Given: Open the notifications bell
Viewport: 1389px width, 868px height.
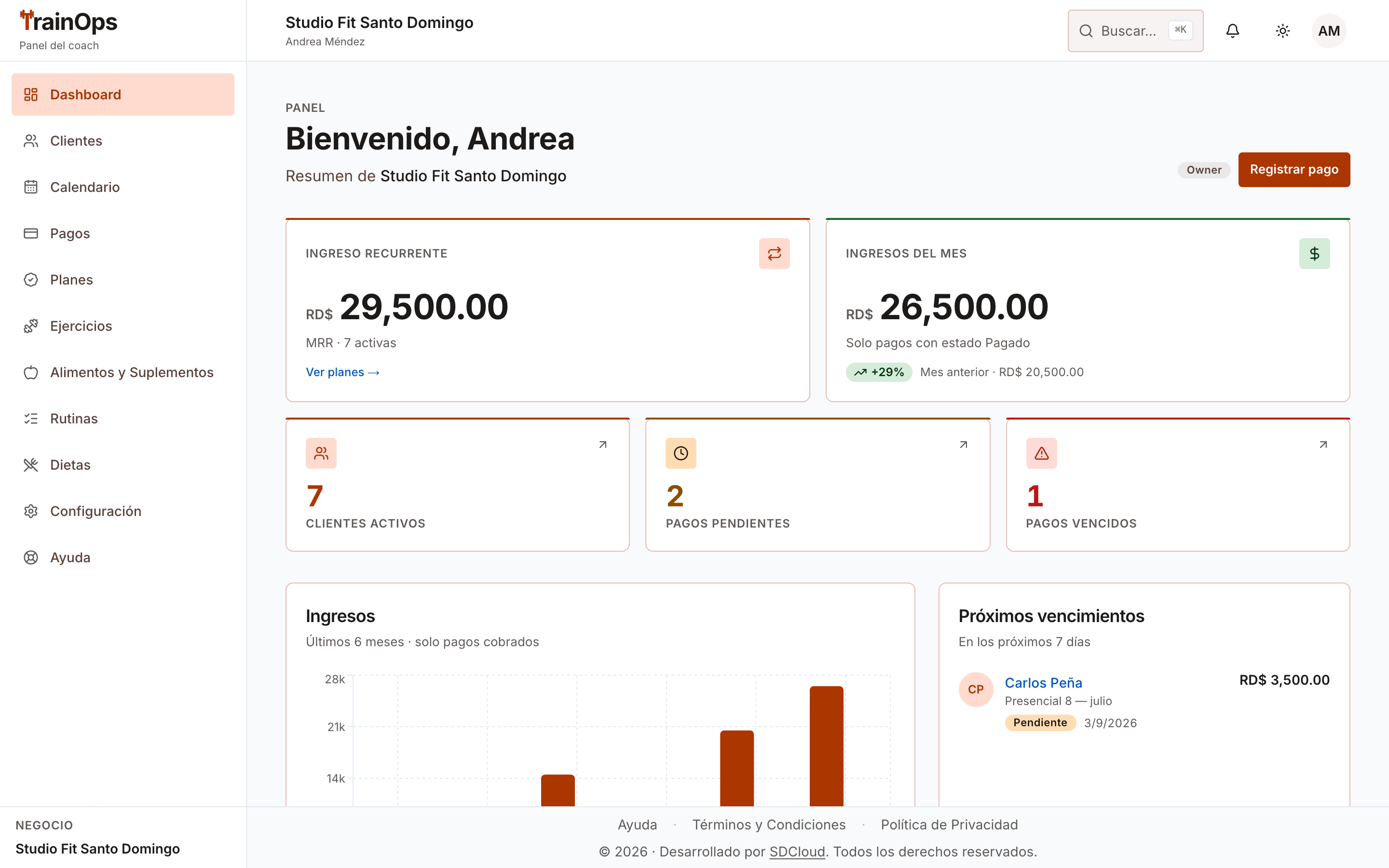Looking at the screenshot, I should tap(1232, 31).
